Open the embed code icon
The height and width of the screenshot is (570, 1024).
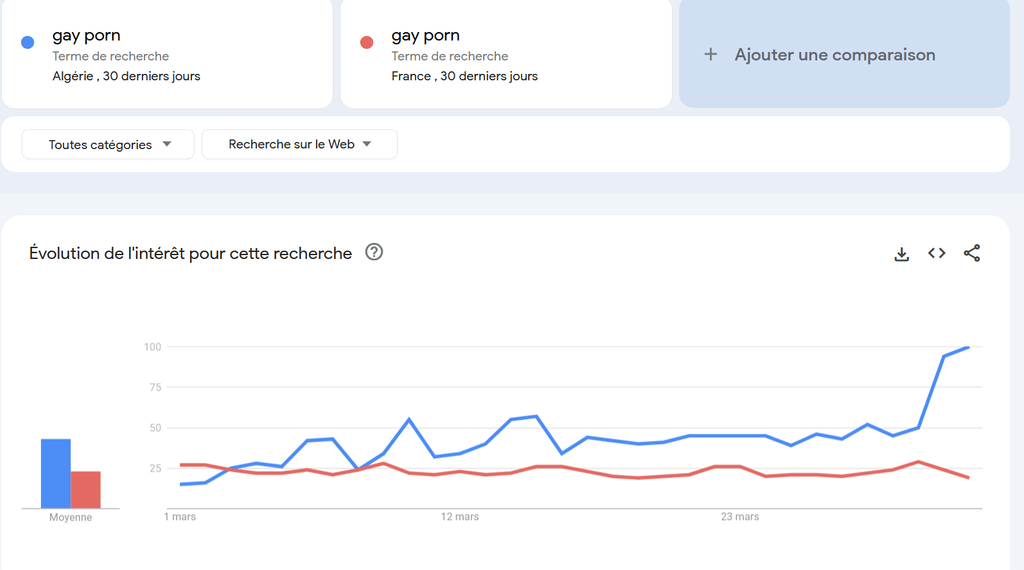click(x=936, y=254)
